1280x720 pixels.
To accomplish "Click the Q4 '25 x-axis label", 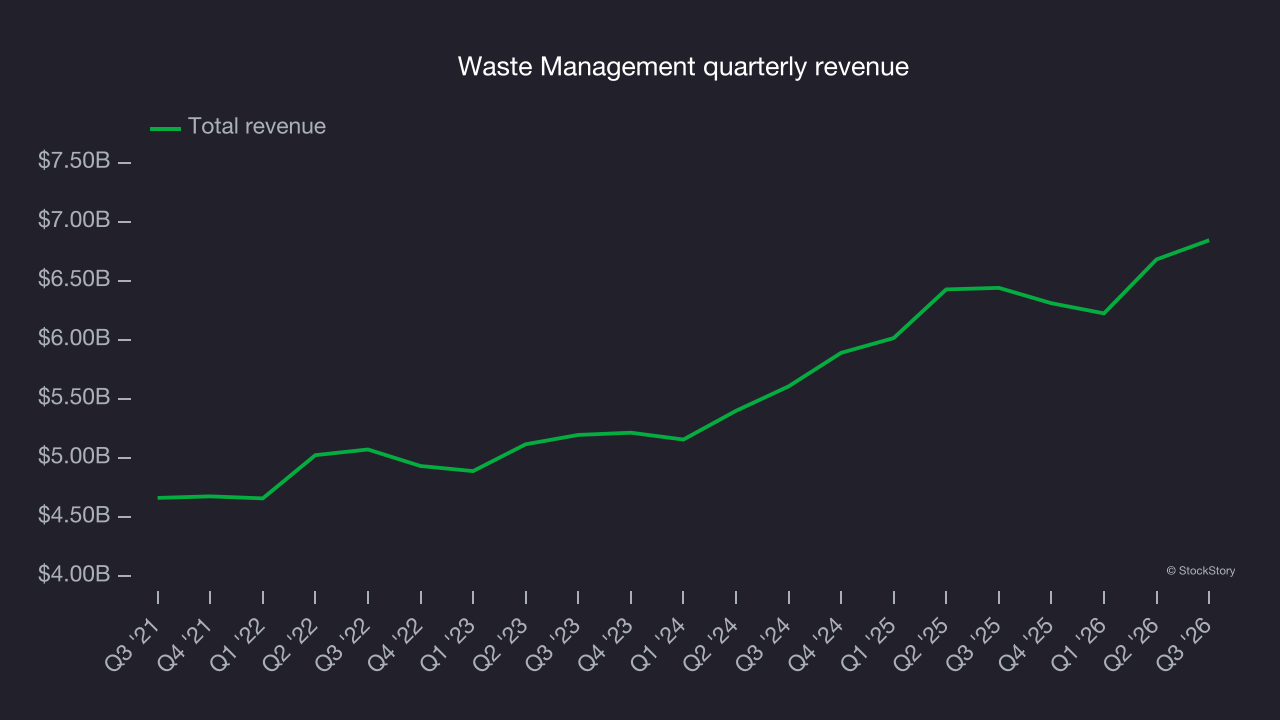I will [x=1028, y=644].
